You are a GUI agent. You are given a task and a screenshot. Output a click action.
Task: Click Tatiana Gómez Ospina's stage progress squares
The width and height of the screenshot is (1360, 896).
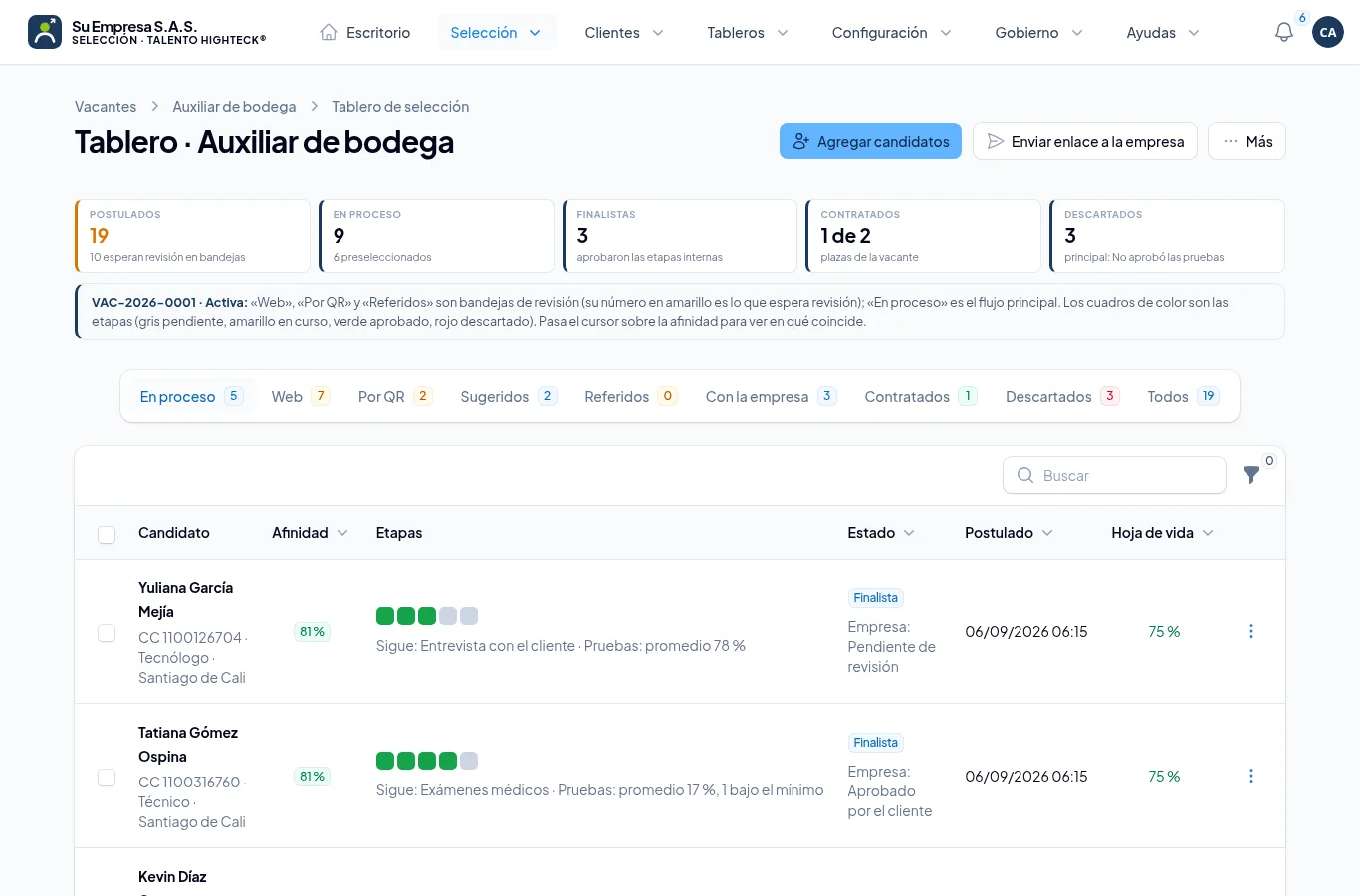click(x=427, y=761)
